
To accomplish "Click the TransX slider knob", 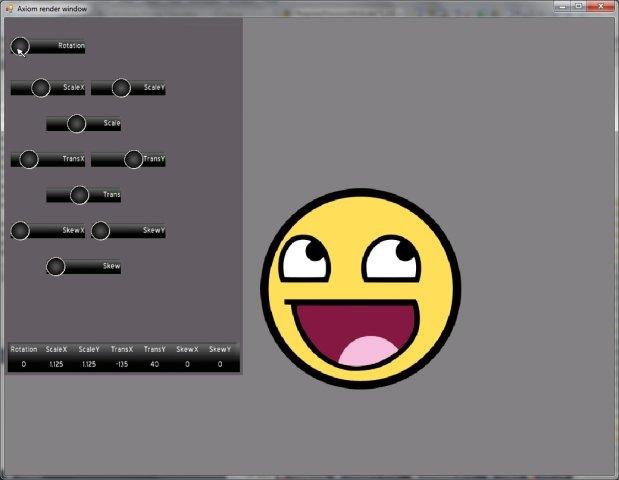I will [x=29, y=159].
